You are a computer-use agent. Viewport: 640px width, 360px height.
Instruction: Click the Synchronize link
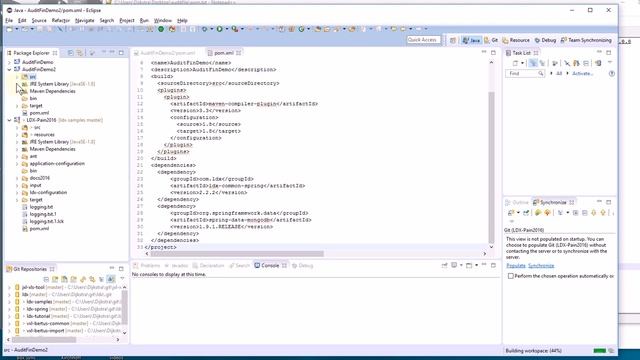point(541,266)
